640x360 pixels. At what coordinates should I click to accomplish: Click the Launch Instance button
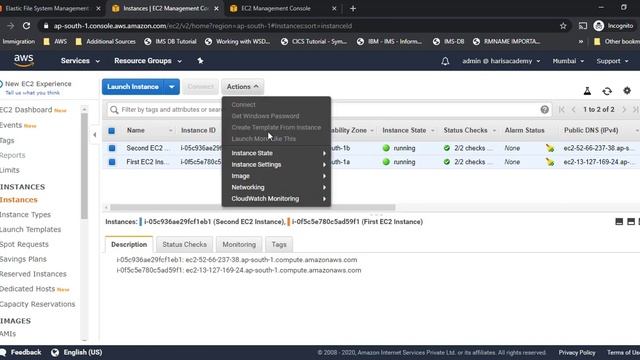[x=133, y=87]
